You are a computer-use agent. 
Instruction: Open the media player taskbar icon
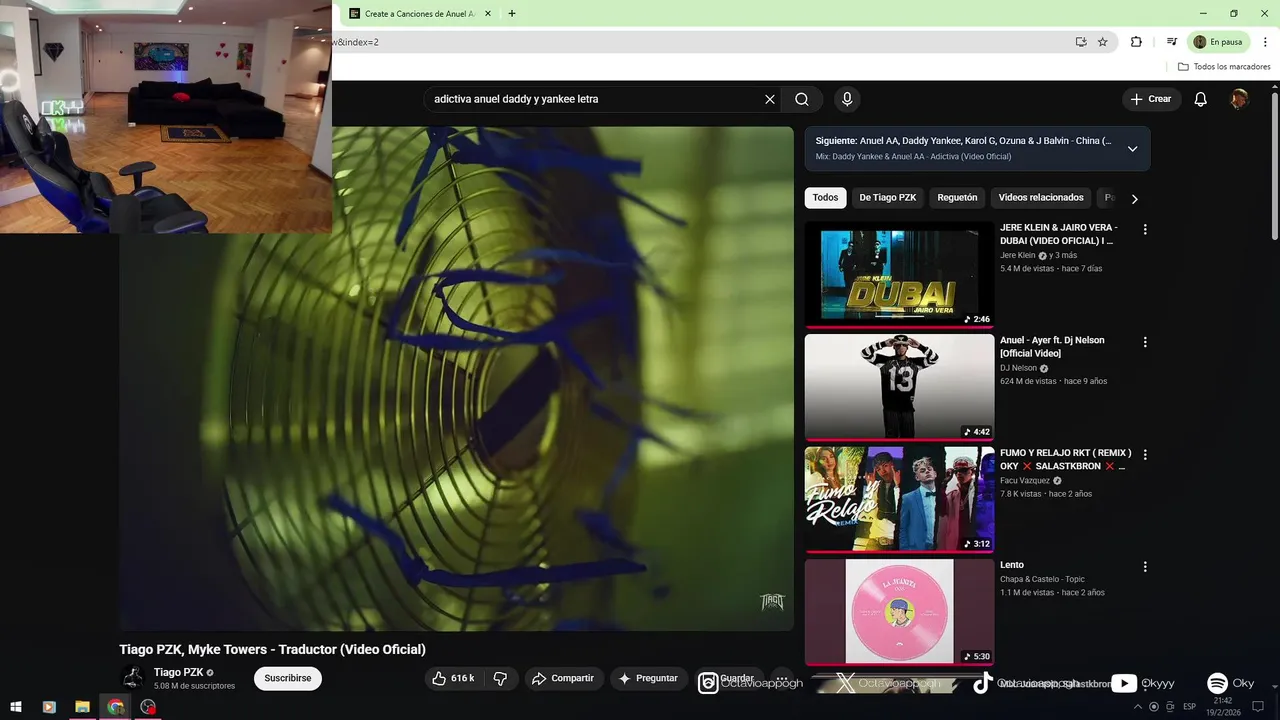[49, 707]
